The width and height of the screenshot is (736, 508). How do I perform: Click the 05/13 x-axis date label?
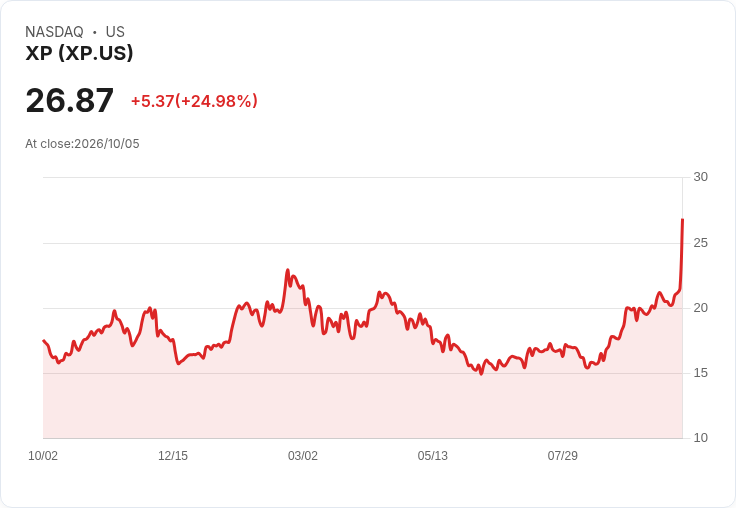[x=432, y=456]
